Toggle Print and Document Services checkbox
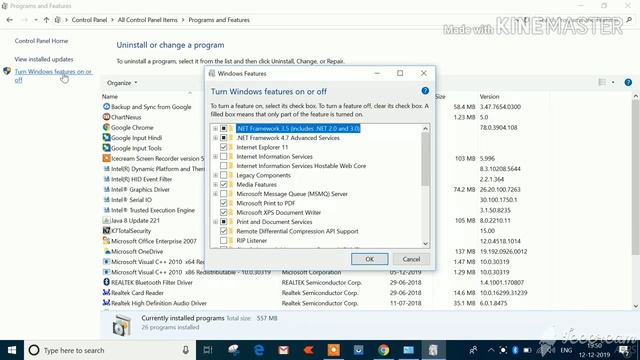Screen dimensions: 640x360 click(x=223, y=222)
